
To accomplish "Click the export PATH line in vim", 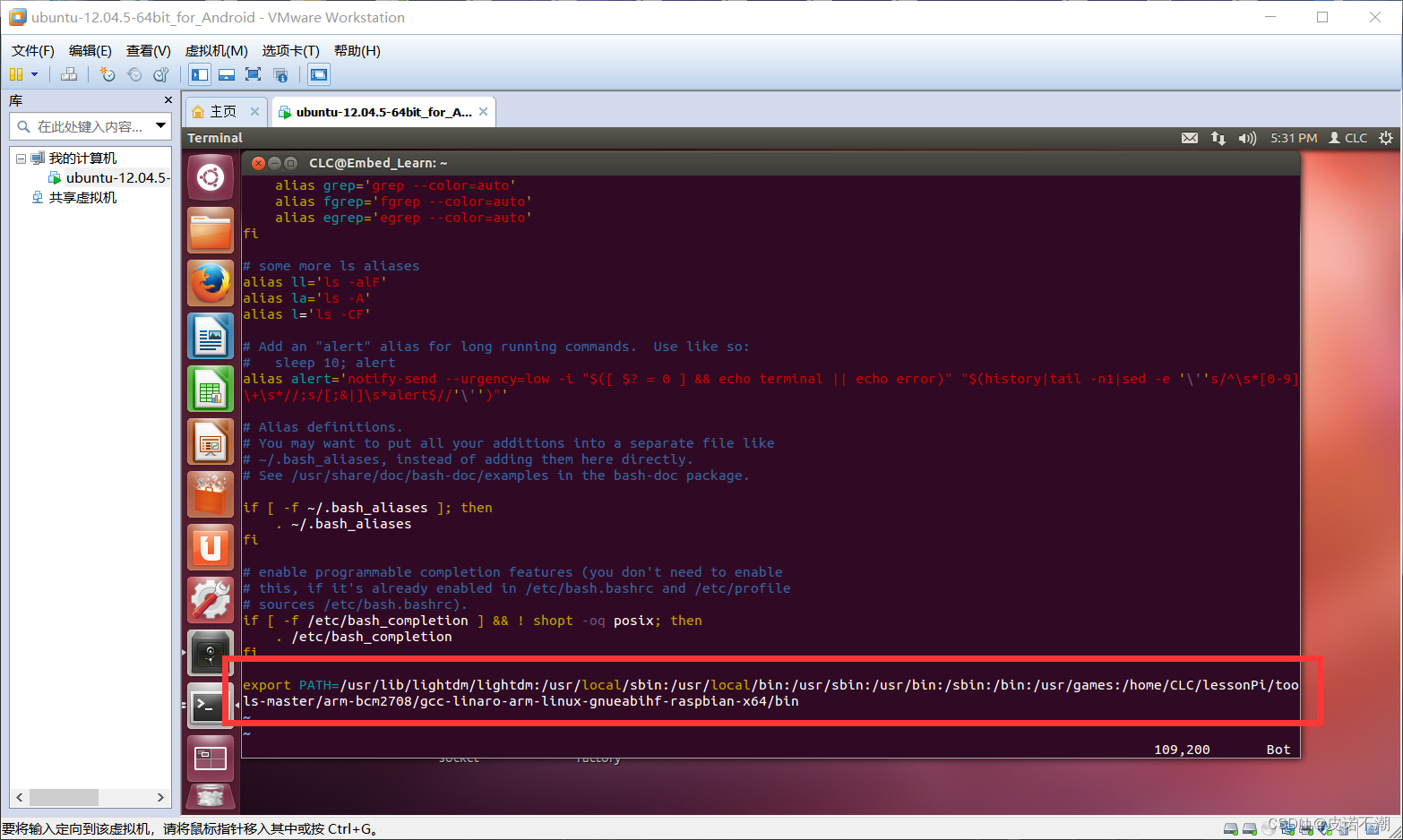I will tap(770, 693).
